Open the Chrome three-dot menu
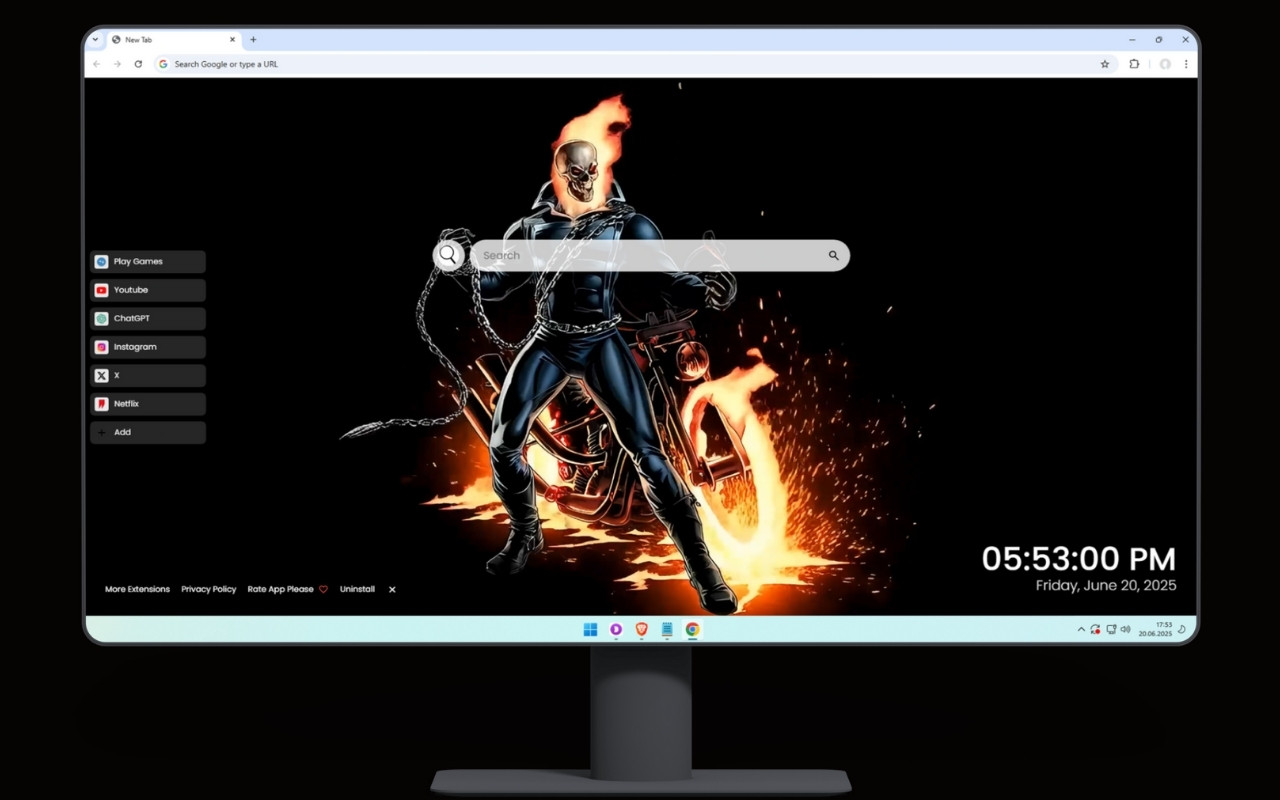This screenshot has width=1280, height=800. [x=1186, y=64]
